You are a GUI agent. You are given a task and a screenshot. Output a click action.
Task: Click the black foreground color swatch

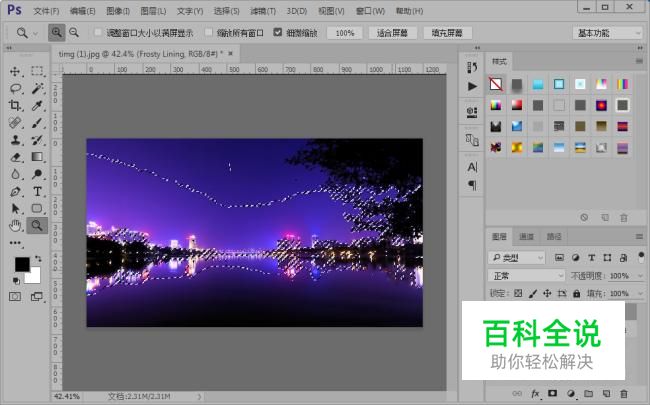tap(21, 265)
